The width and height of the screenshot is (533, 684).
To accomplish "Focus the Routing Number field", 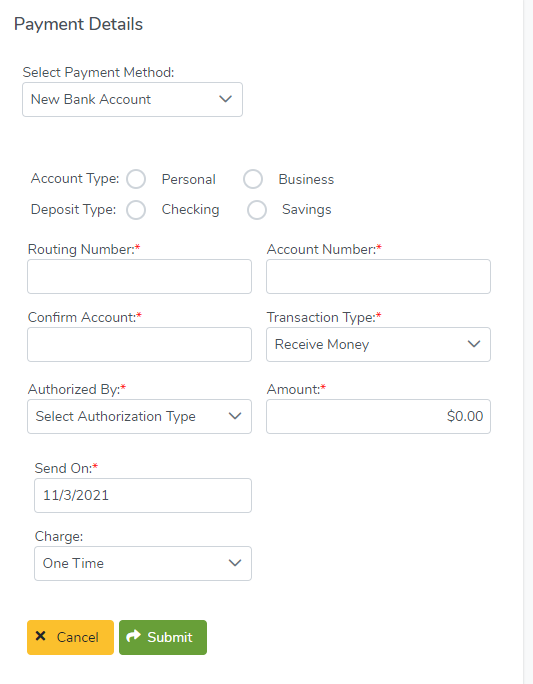I will coord(140,277).
